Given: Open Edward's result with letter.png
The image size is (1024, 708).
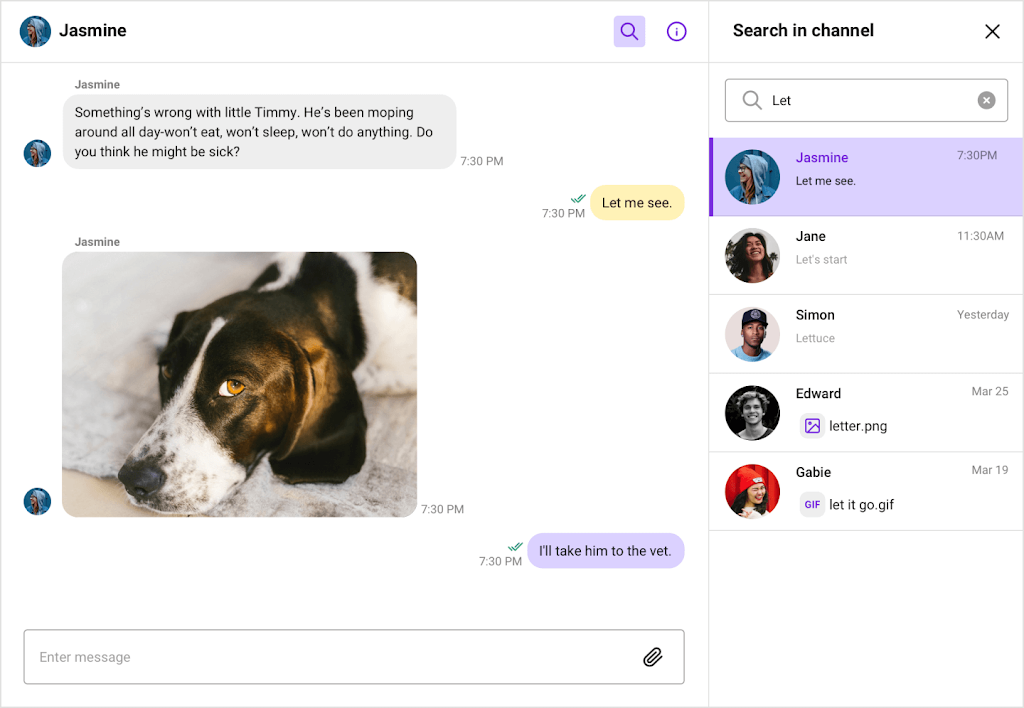Looking at the screenshot, I should pyautogui.click(x=866, y=413).
